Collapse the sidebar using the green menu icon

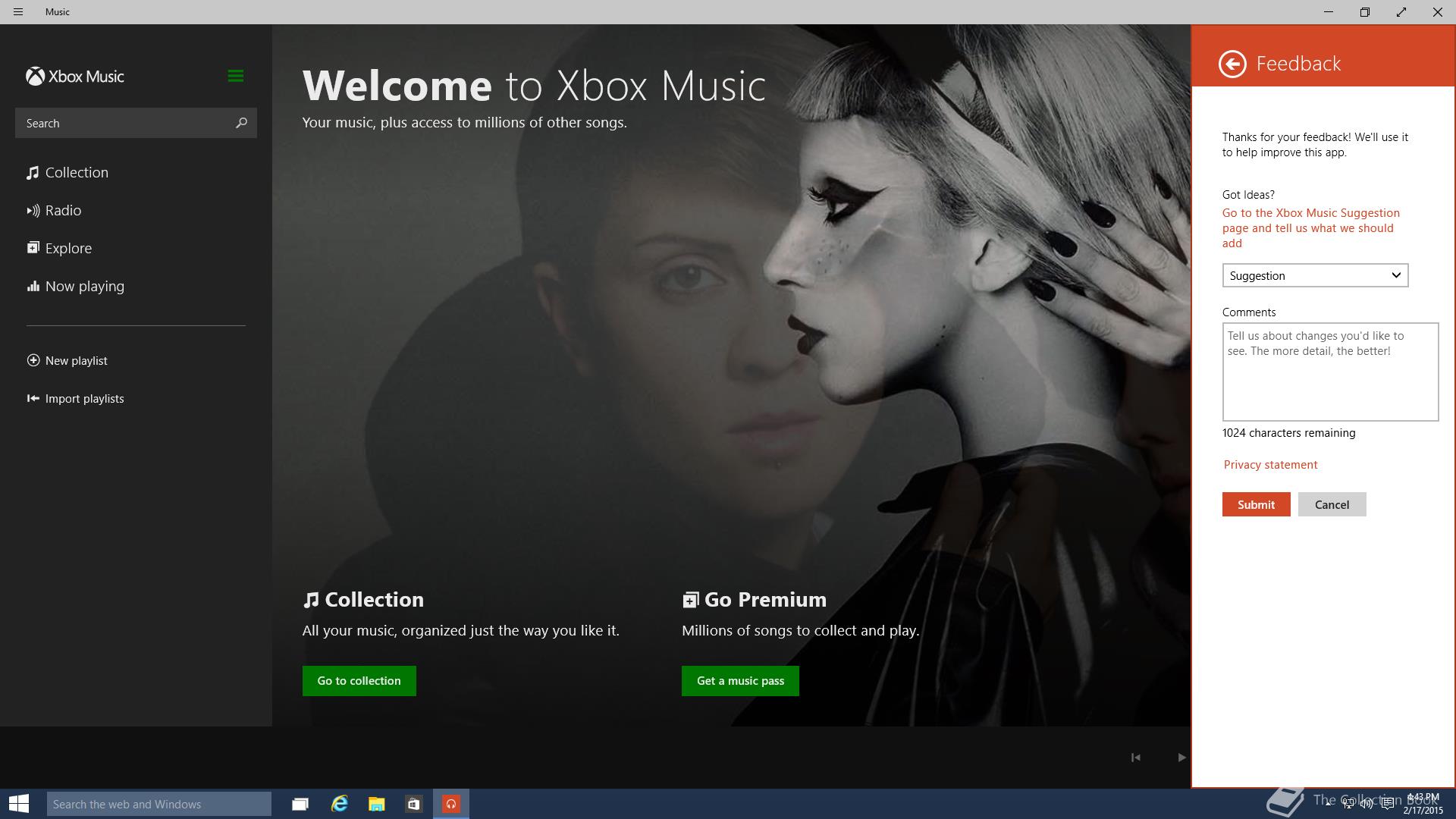[x=235, y=76]
